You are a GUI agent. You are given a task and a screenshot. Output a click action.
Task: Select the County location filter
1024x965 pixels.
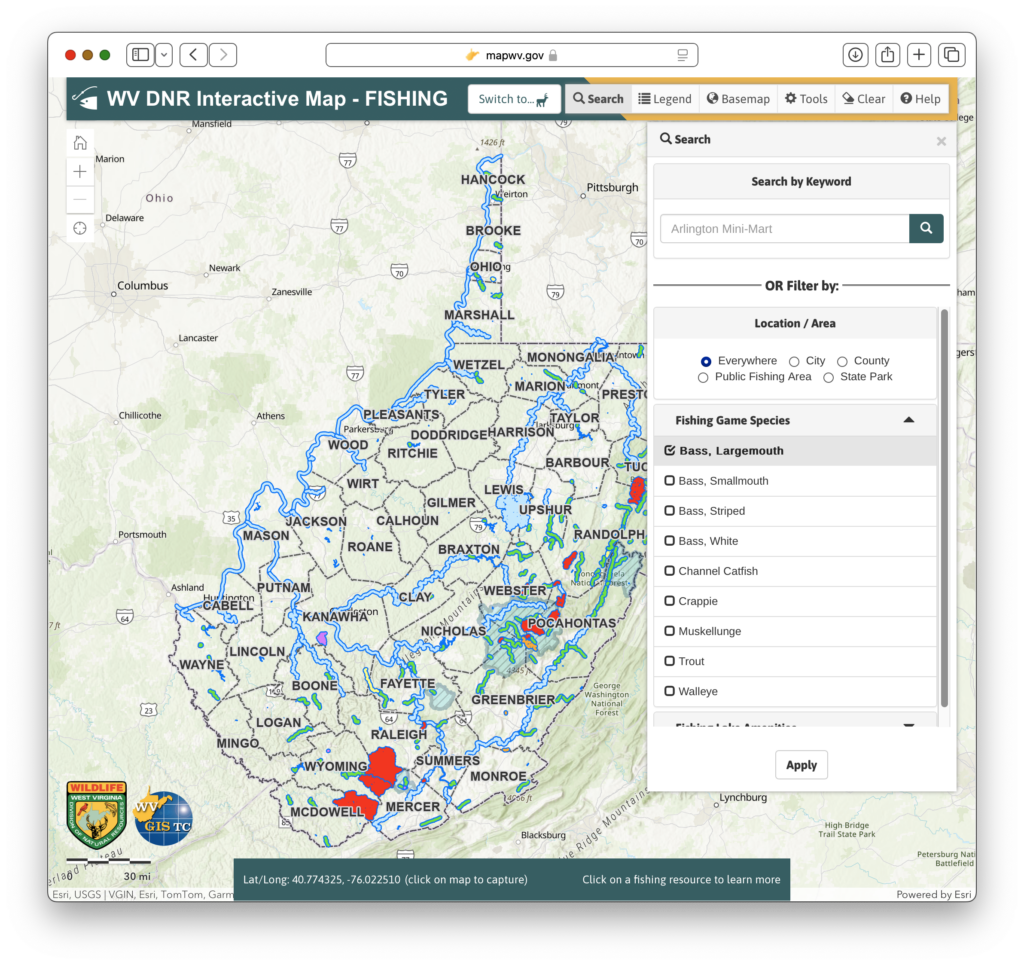coord(843,360)
